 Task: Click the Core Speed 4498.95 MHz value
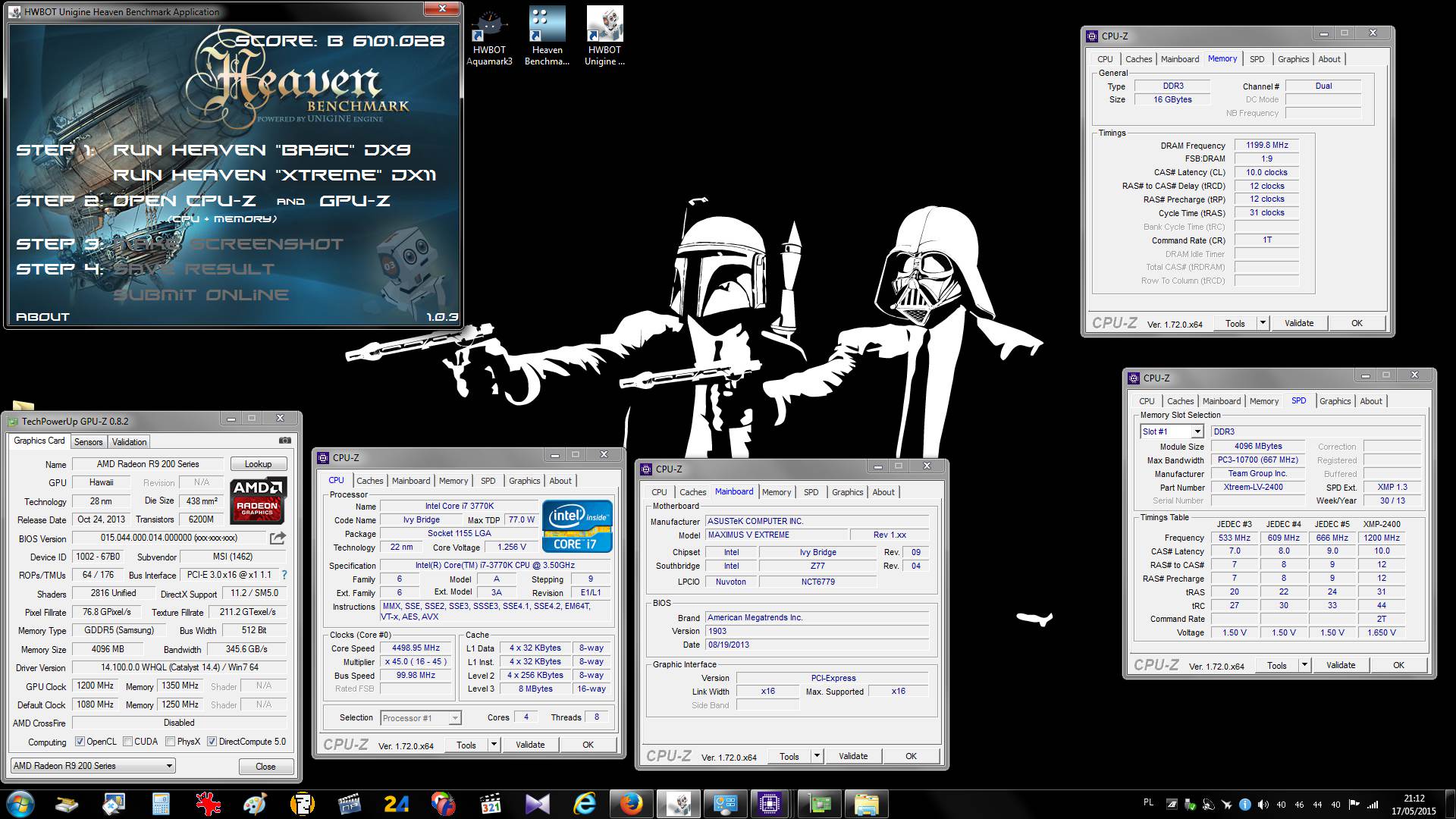click(x=416, y=648)
